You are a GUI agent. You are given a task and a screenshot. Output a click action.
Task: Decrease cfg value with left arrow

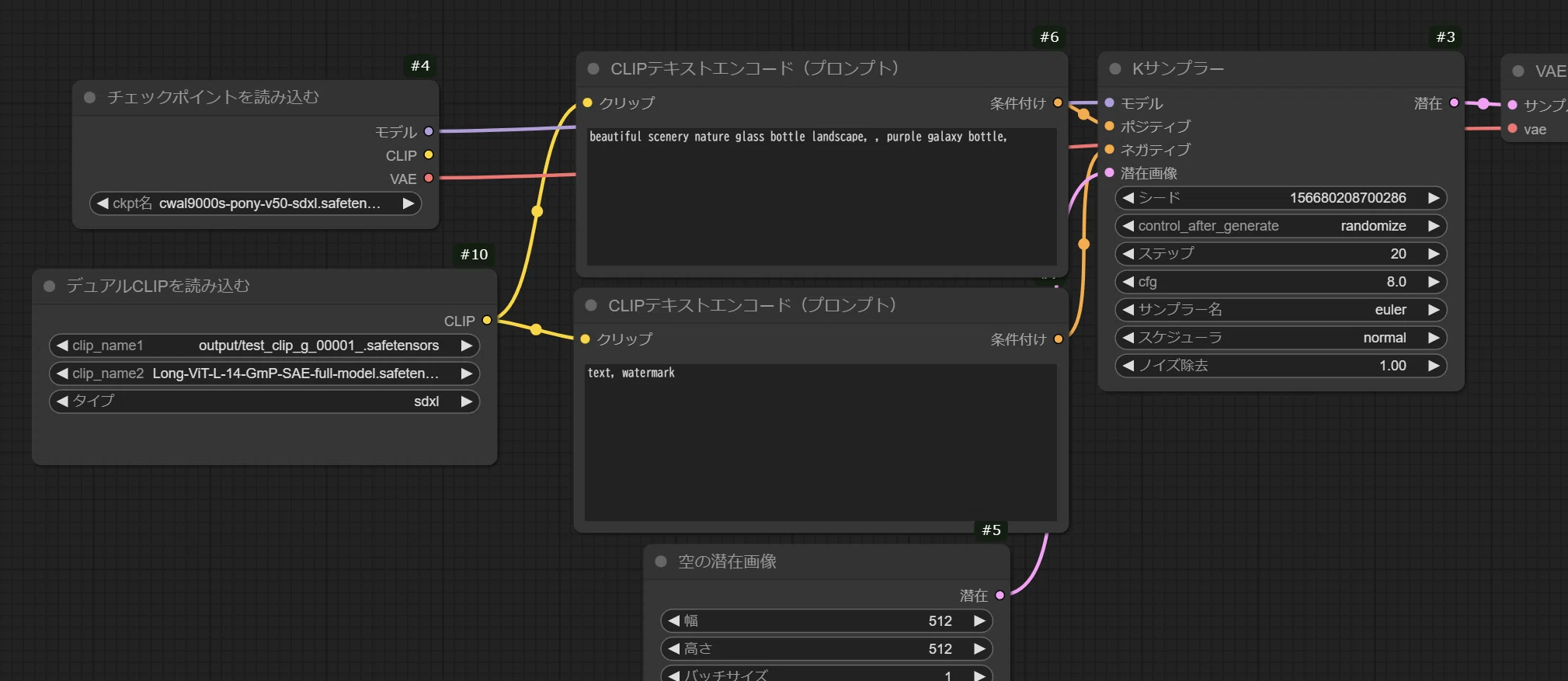(x=1128, y=282)
